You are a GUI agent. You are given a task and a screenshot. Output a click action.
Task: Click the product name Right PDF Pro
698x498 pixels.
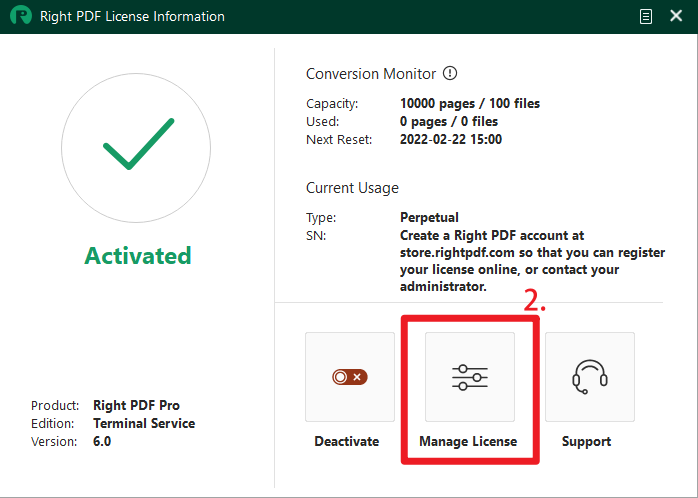tap(136, 405)
